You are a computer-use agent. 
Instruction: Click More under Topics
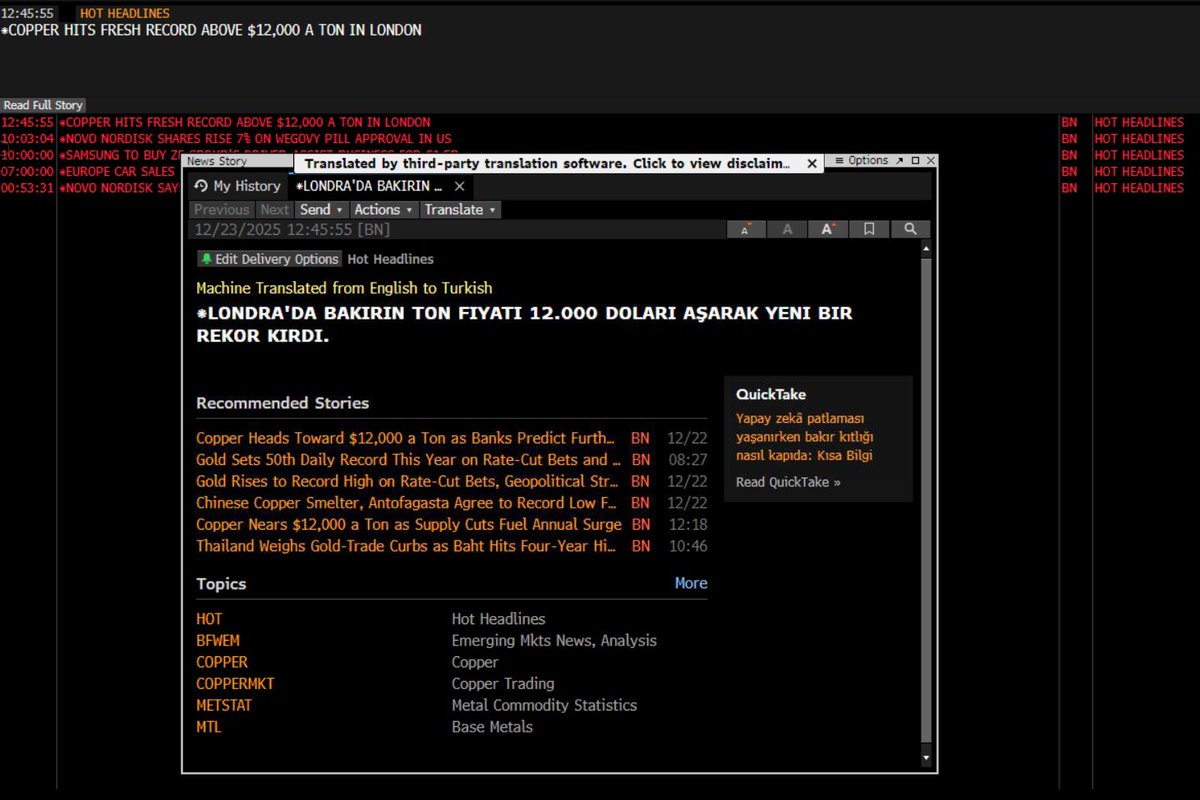(x=691, y=583)
